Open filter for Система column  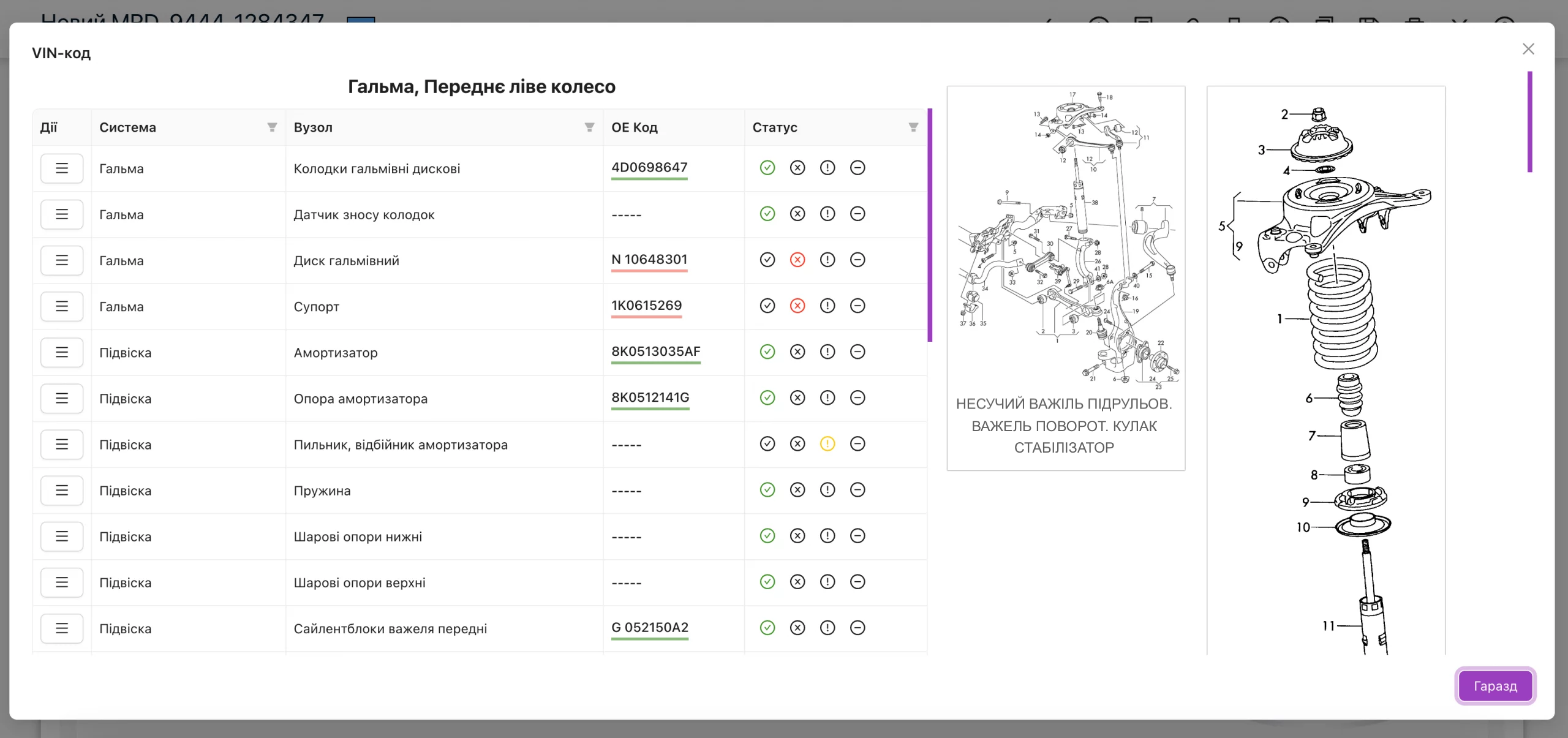point(272,127)
